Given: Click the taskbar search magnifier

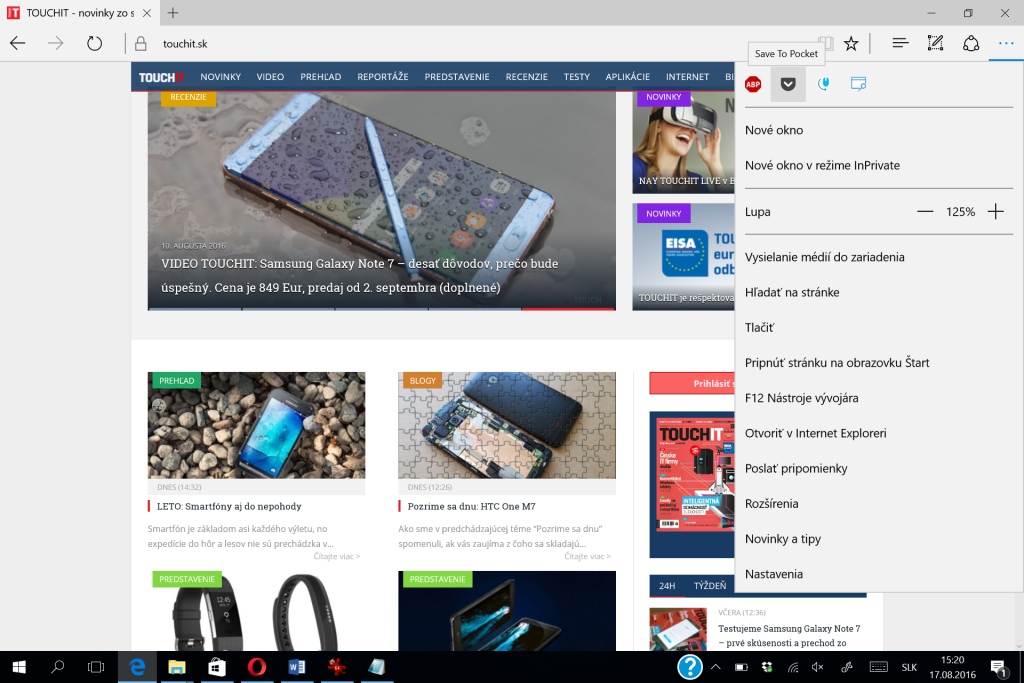Looking at the screenshot, I should click(x=57, y=667).
